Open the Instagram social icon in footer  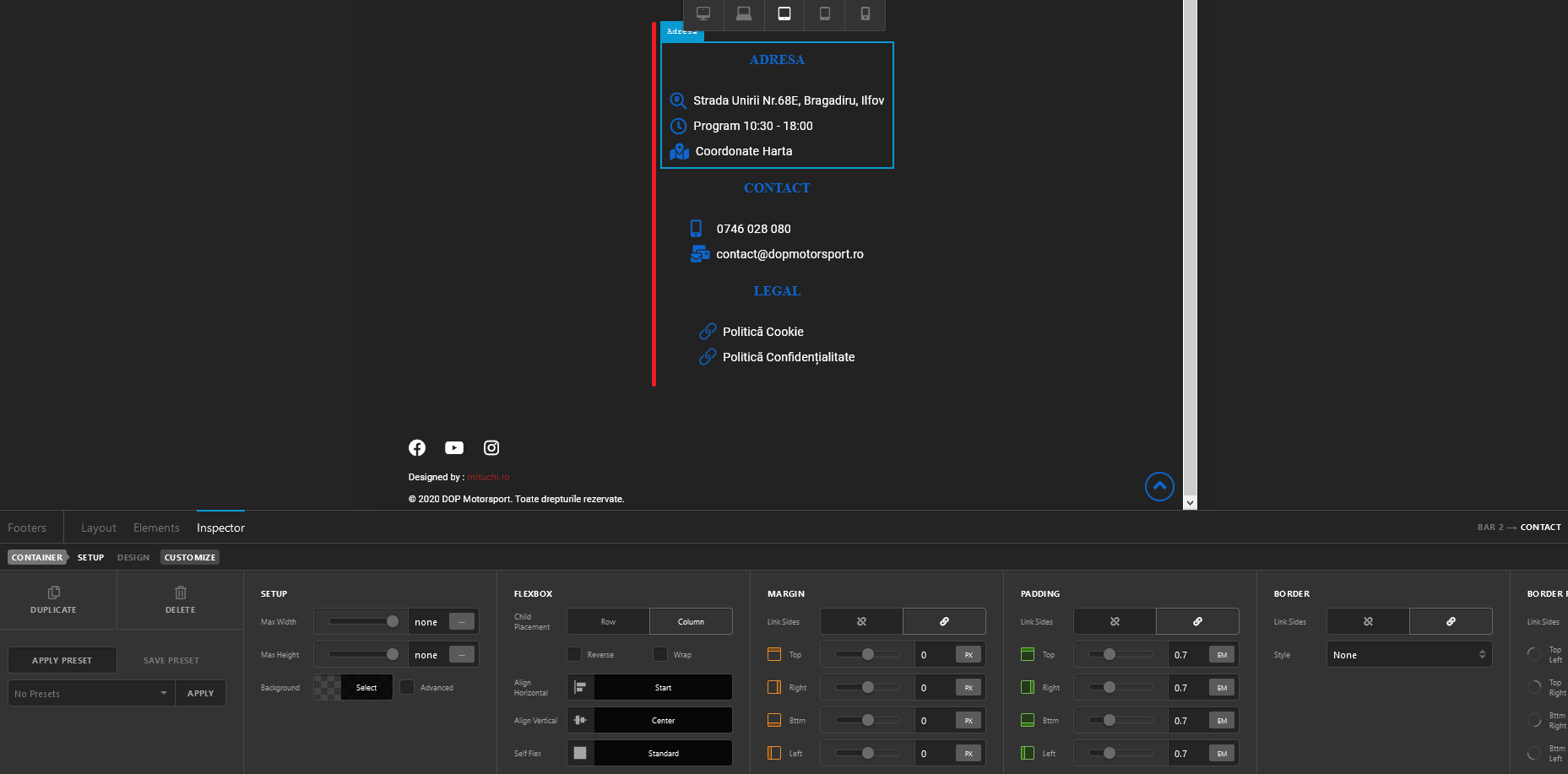tap(491, 447)
